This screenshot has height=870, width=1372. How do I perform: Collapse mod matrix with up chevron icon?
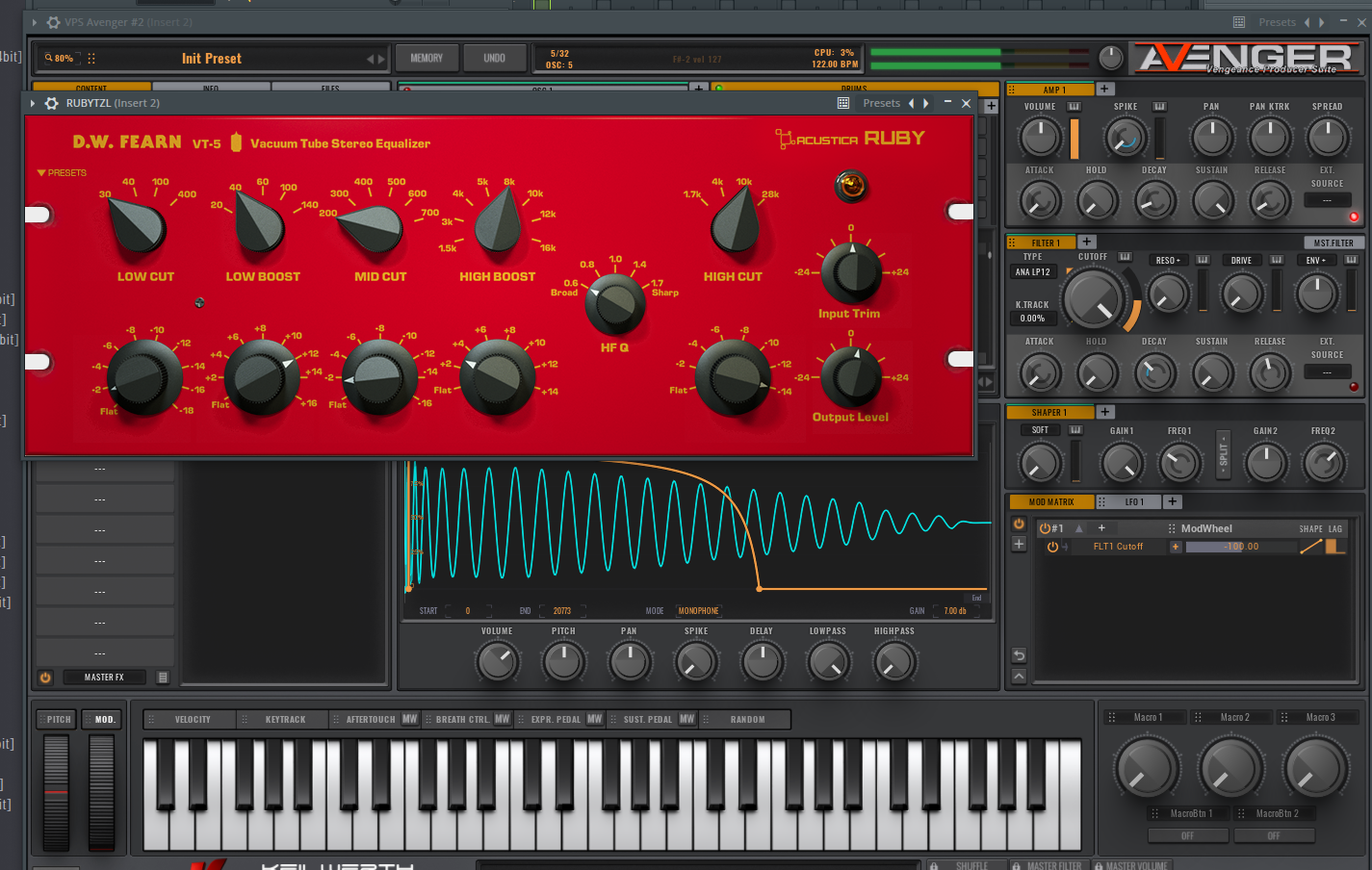click(1019, 677)
